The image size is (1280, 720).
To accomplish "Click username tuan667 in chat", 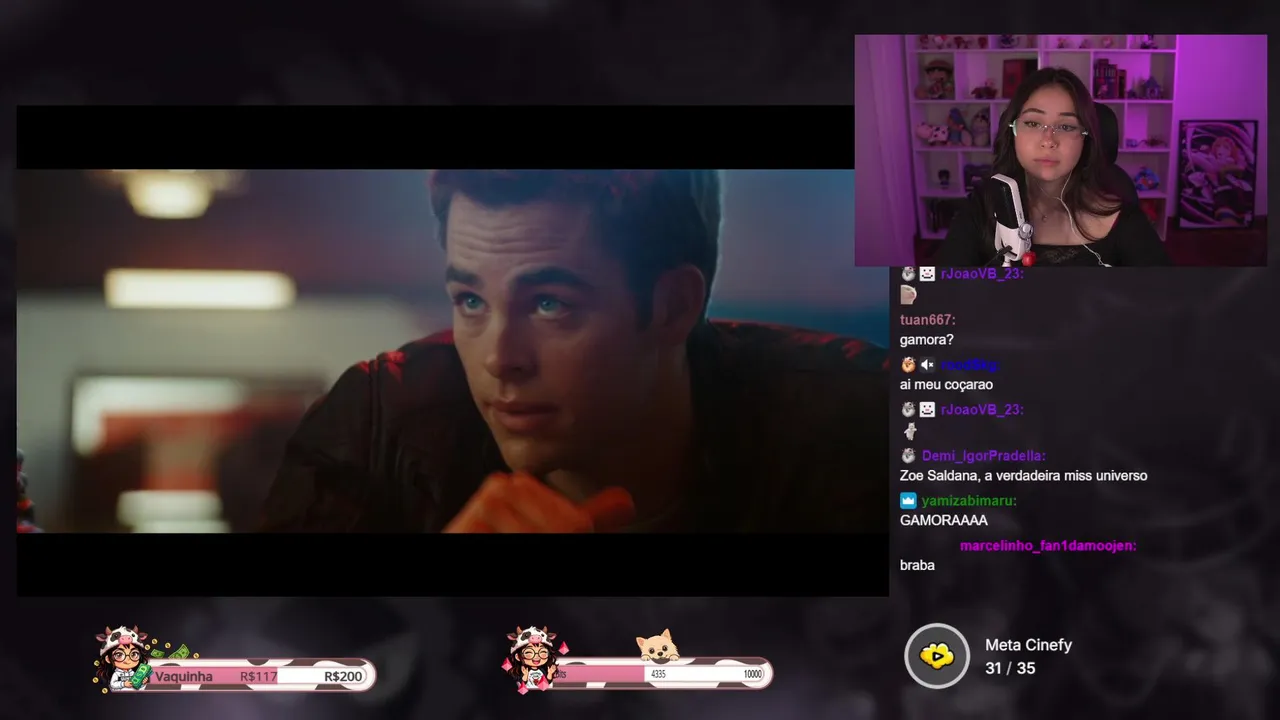I will (927, 320).
